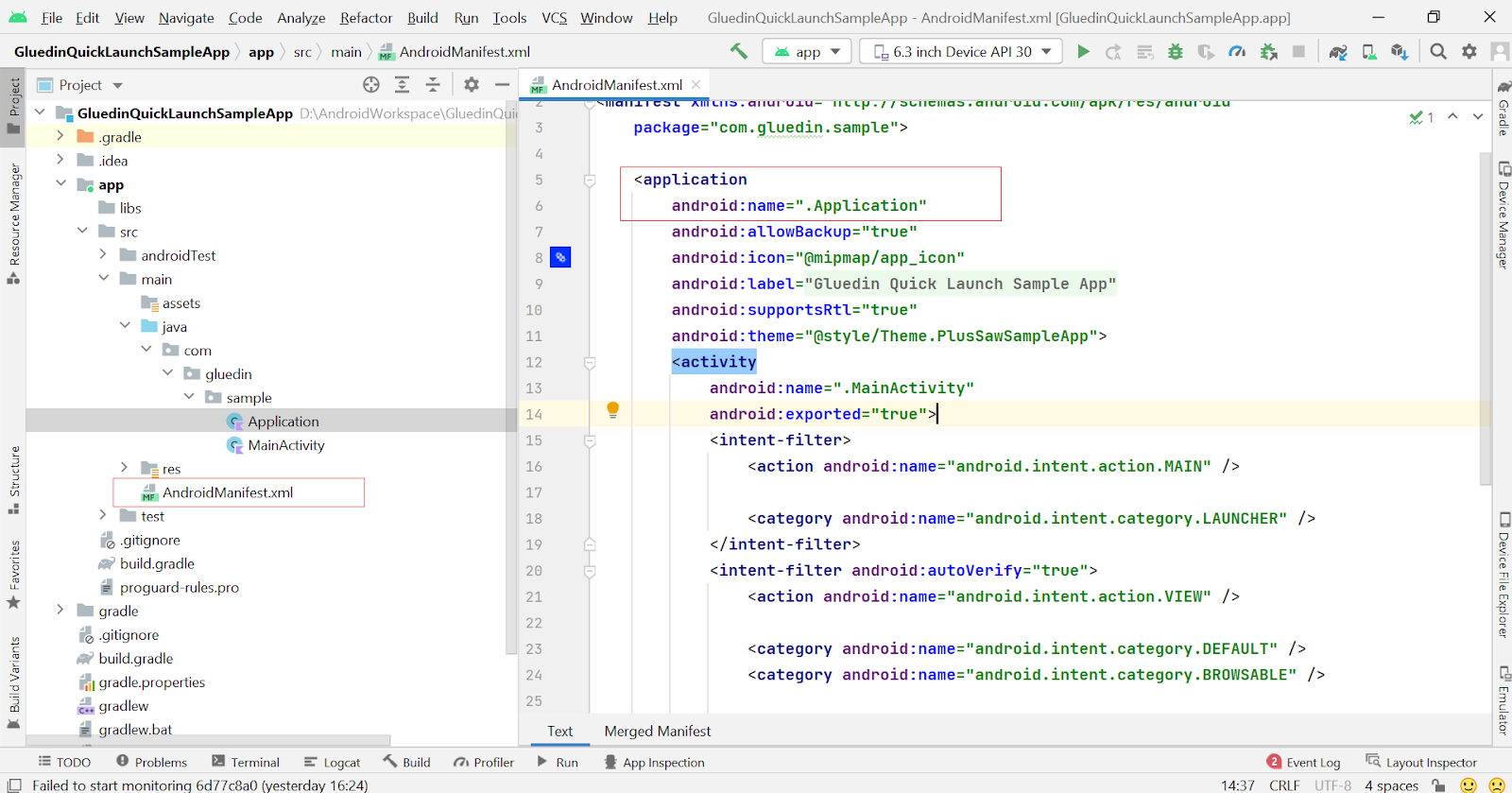Viewport: 1512px width, 793px height.
Task: Toggle the Structure tool window side tab
Action: tap(13, 479)
